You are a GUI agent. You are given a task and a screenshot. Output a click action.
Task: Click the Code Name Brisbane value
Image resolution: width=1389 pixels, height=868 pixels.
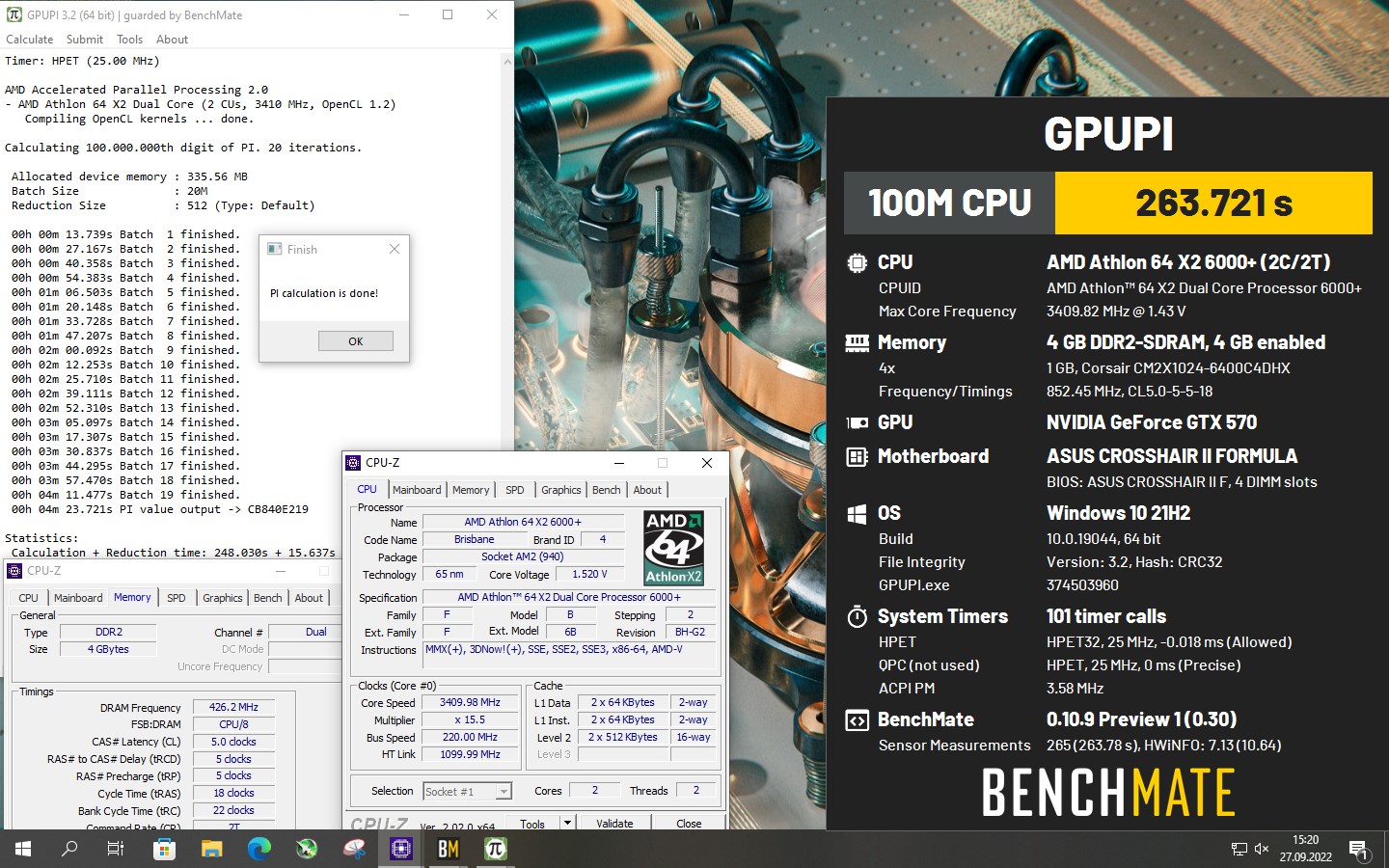474,539
